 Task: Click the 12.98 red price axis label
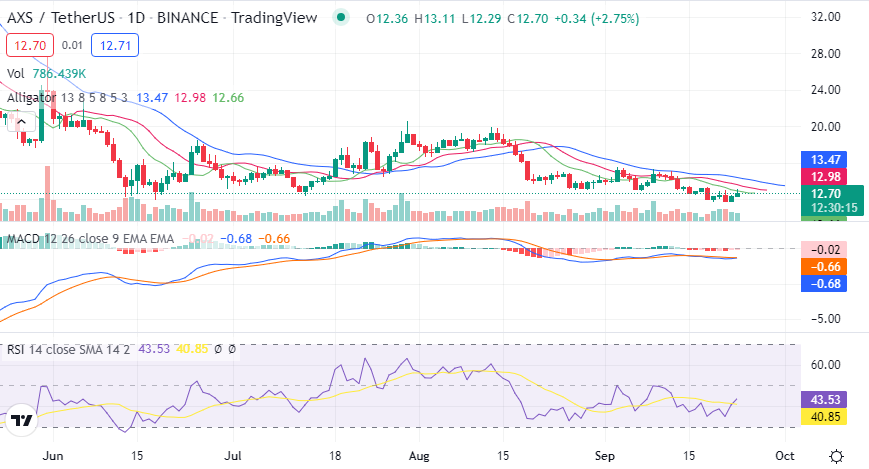825,177
